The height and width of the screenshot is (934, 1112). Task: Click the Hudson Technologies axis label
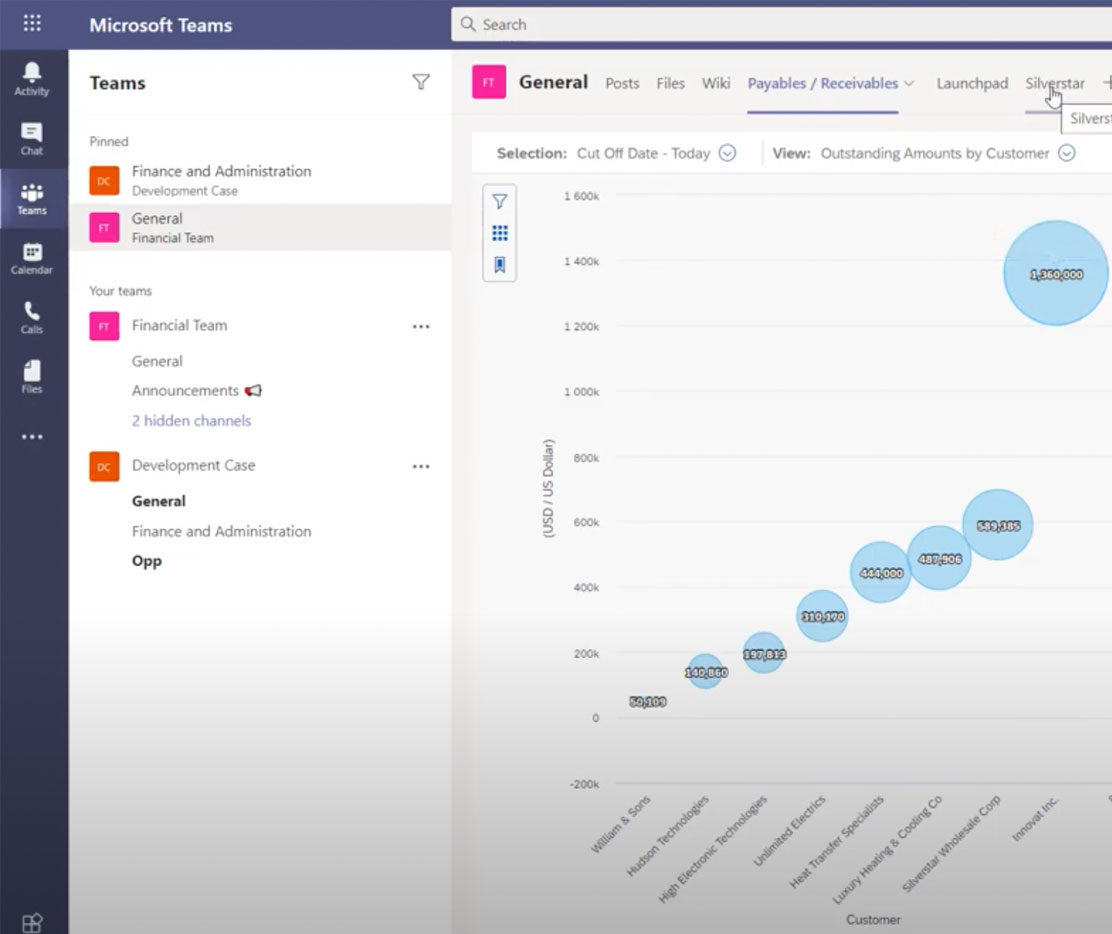point(667,836)
